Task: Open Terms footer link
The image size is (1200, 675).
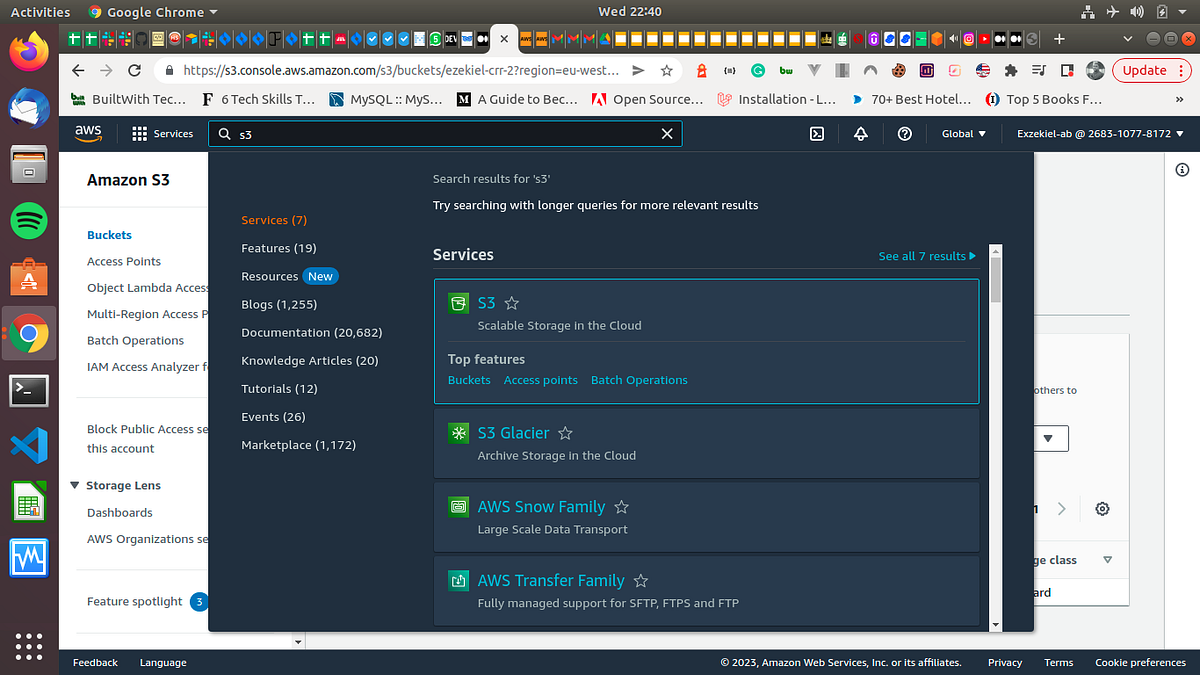Action: [x=1058, y=662]
